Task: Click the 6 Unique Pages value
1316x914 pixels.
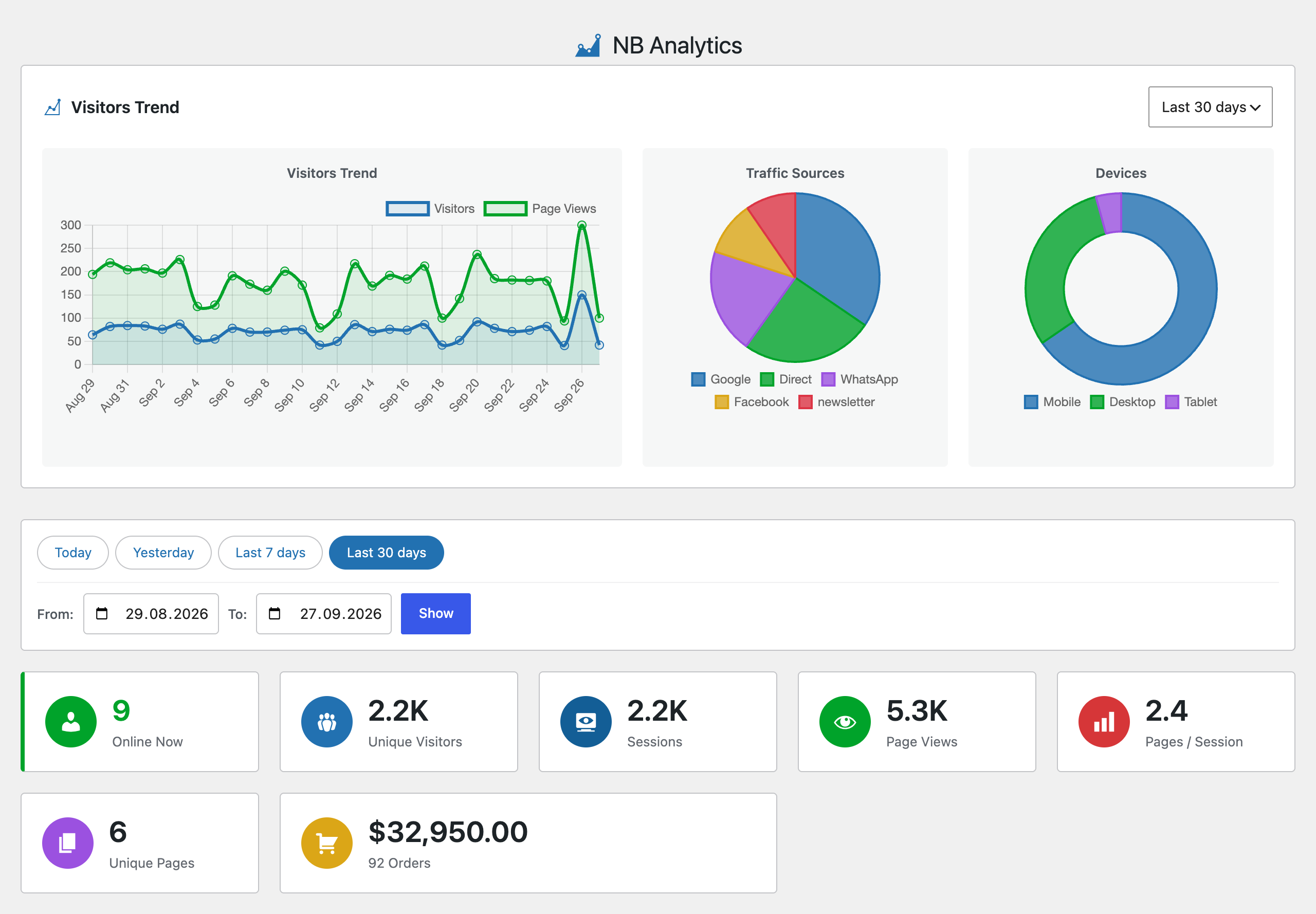Action: coord(118,832)
